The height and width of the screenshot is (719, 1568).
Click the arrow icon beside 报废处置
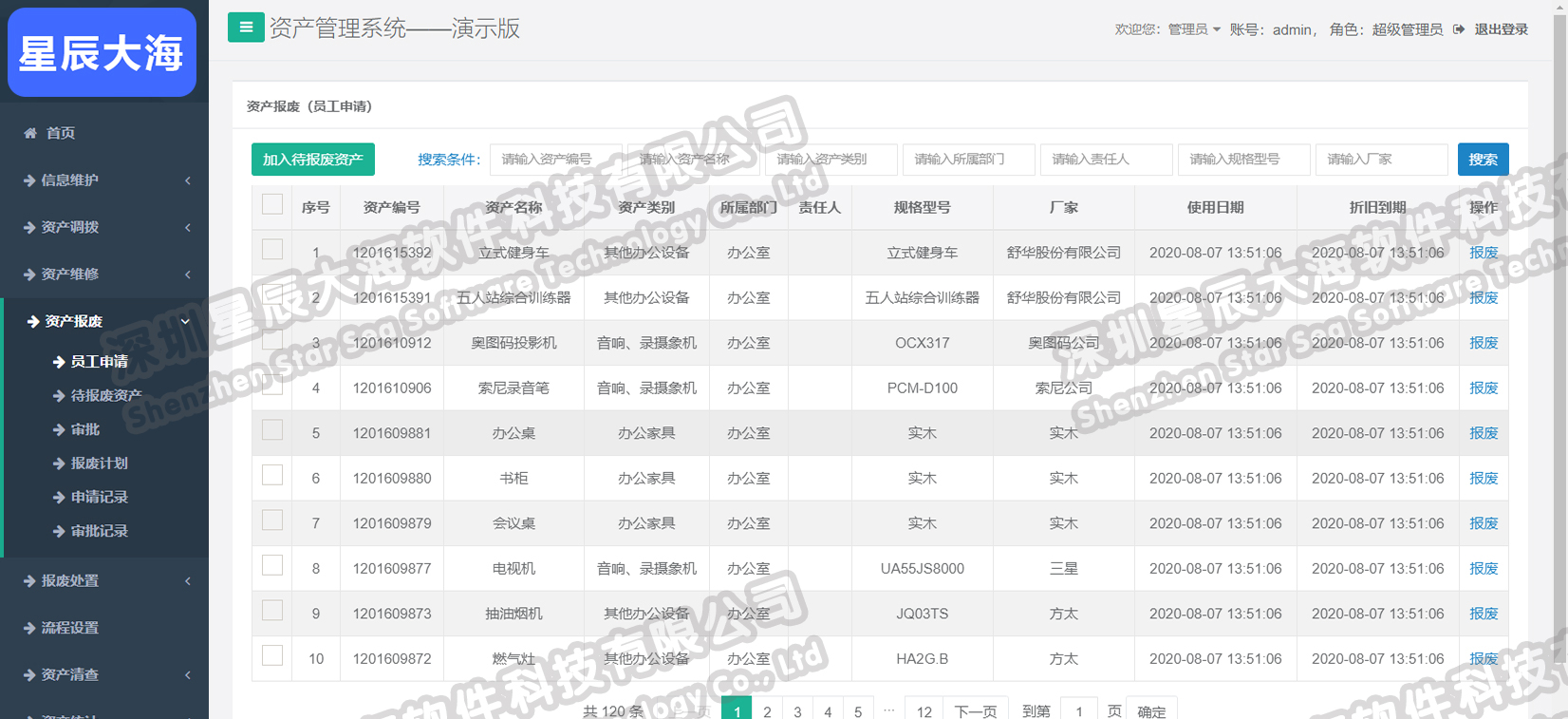(x=29, y=580)
